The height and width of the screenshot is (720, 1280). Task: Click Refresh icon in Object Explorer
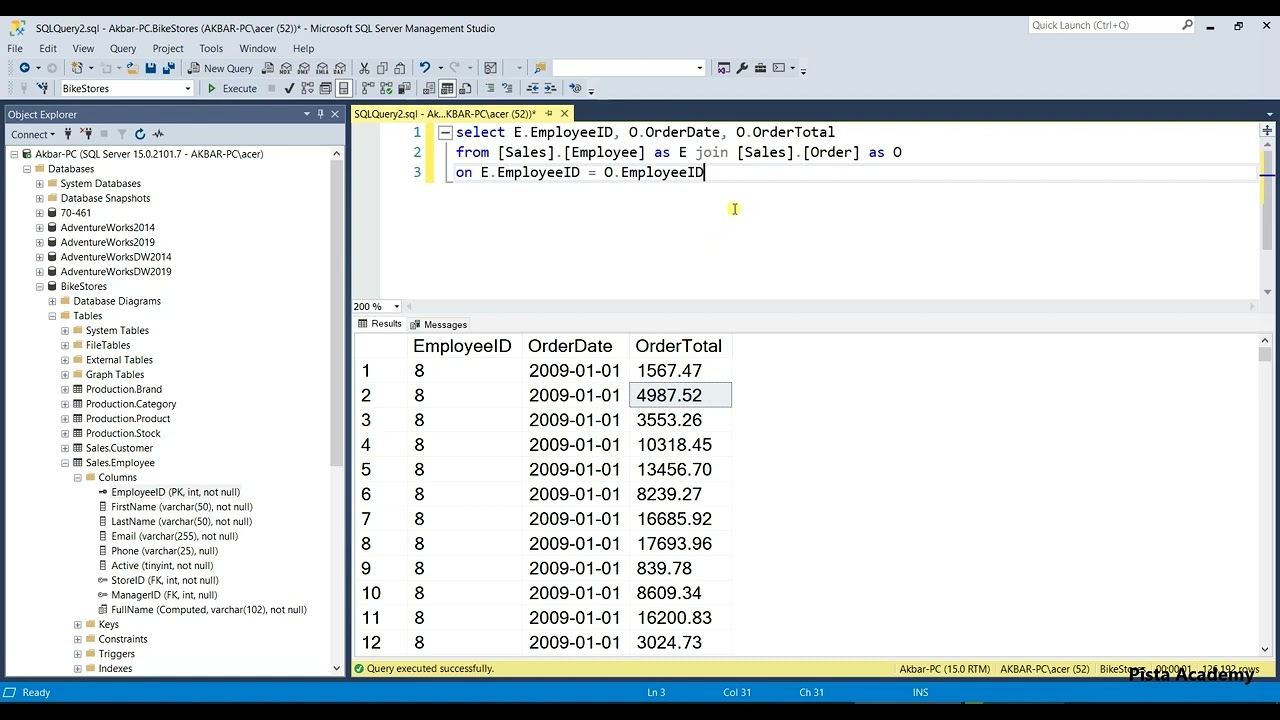click(x=140, y=134)
